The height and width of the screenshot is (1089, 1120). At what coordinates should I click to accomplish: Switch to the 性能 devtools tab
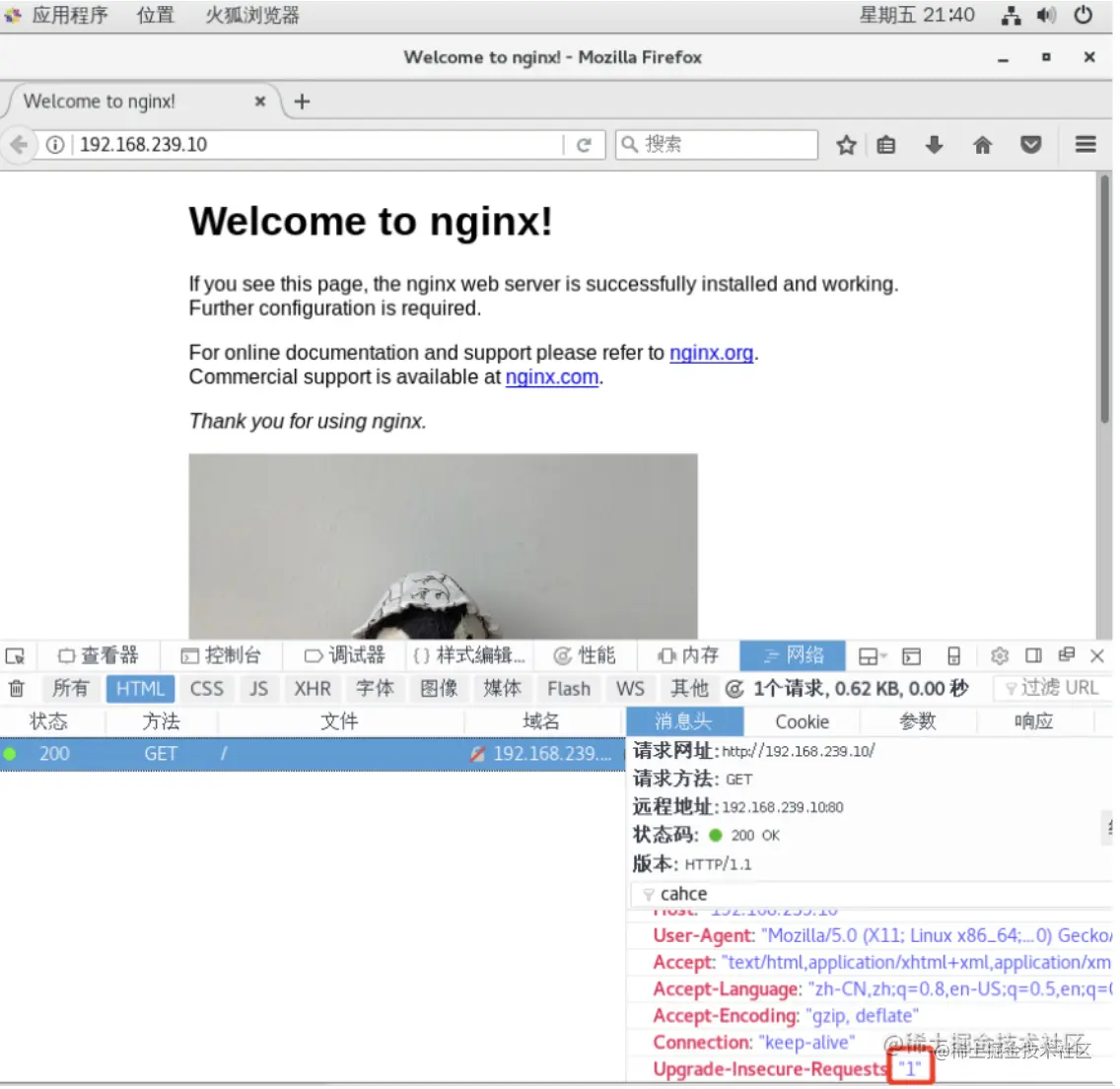(585, 654)
